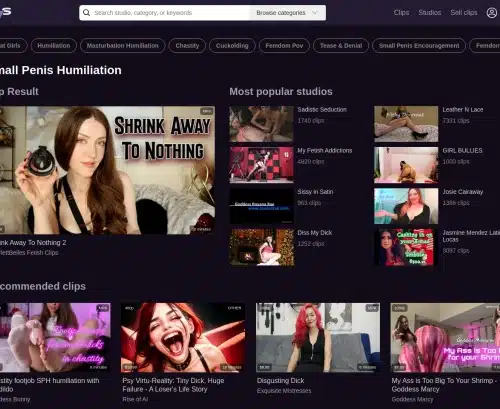The image size is (500, 409).
Task: Click My Fetish Addictions studio thumbnail
Action: coord(261,165)
